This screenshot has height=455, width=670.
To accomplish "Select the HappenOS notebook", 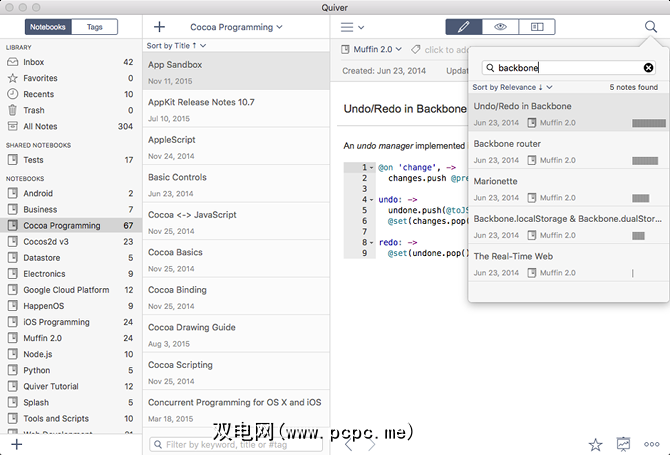I will 71,306.
